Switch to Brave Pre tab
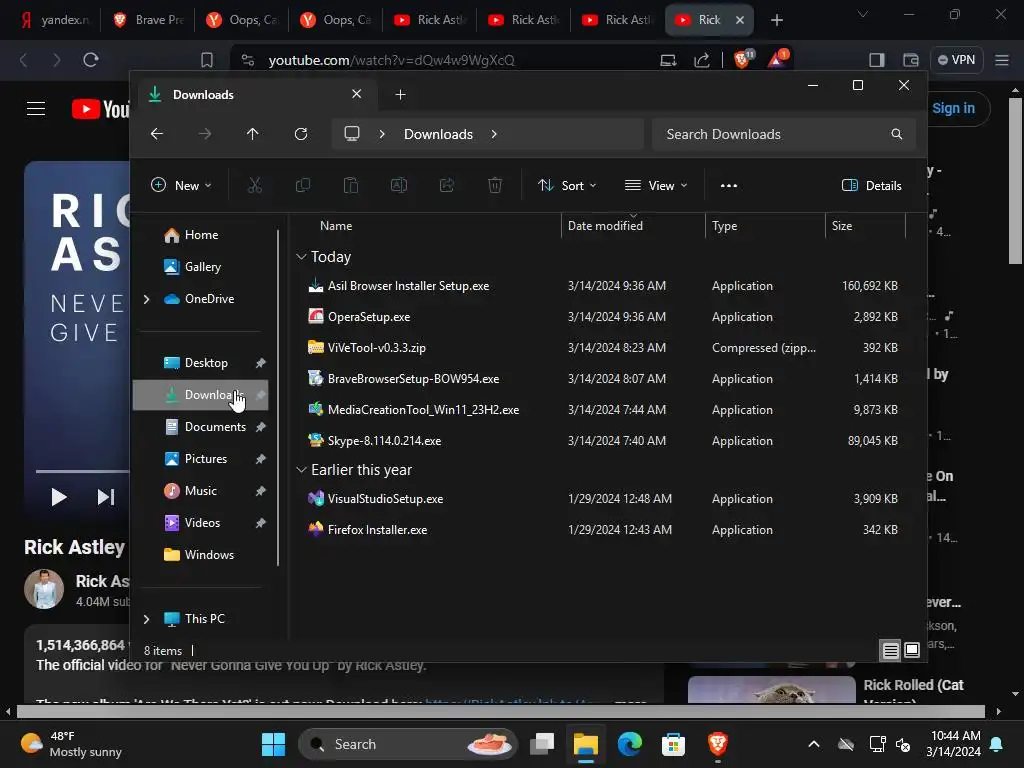This screenshot has height=768, width=1024. click(149, 20)
